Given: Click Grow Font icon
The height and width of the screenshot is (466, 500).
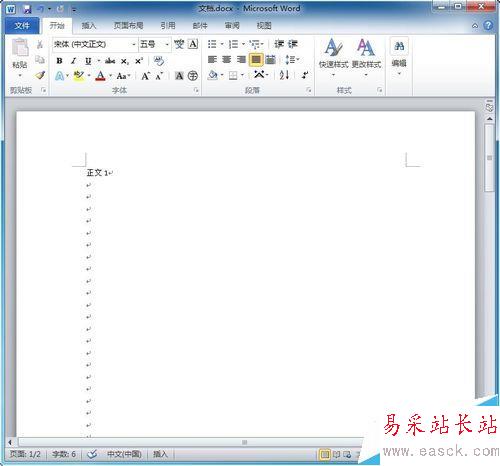Looking at the screenshot, I should 145,76.
